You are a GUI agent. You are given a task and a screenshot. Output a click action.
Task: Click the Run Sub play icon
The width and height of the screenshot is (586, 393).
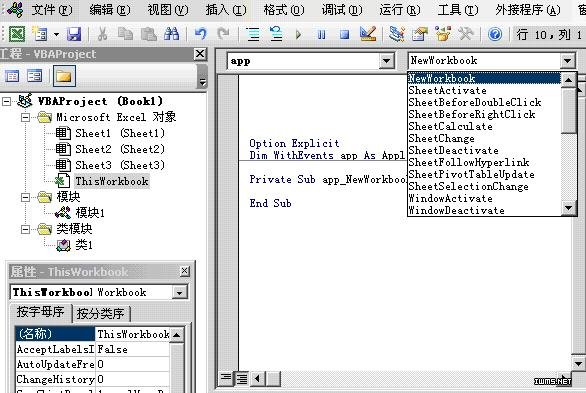(299, 35)
